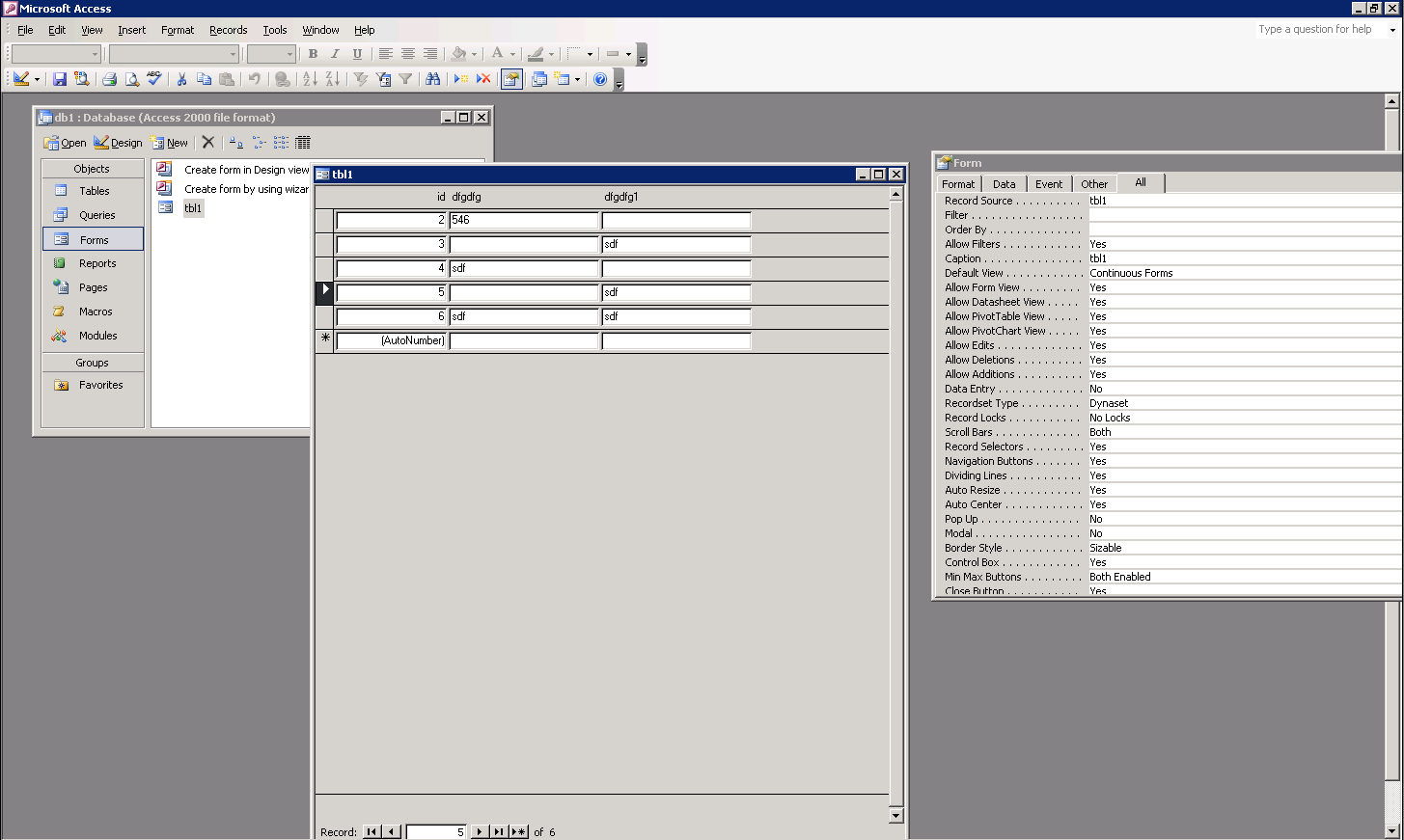Image resolution: width=1404 pixels, height=840 pixels.
Task: Click the dfgdfg field containing 546
Action: click(524, 220)
